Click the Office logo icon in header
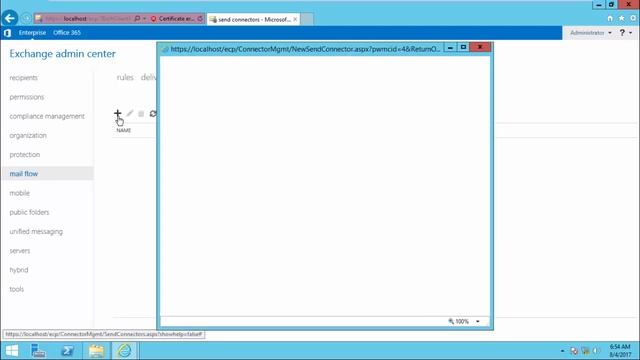This screenshot has height=360, width=640. pos(7,33)
